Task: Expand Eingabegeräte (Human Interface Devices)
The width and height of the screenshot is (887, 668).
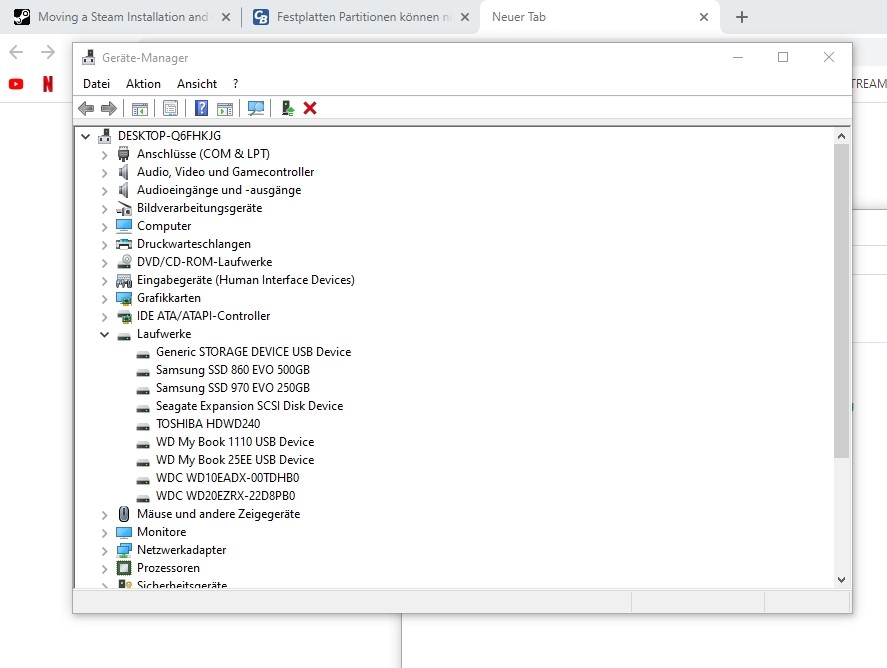Action: coord(104,281)
